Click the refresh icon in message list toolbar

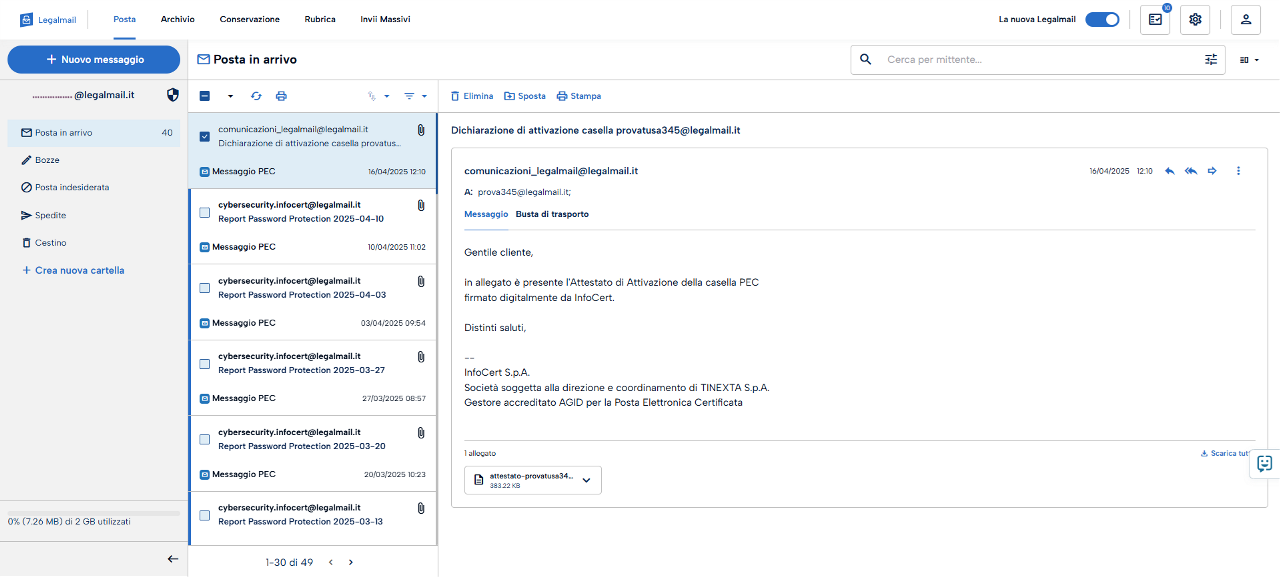pos(256,96)
